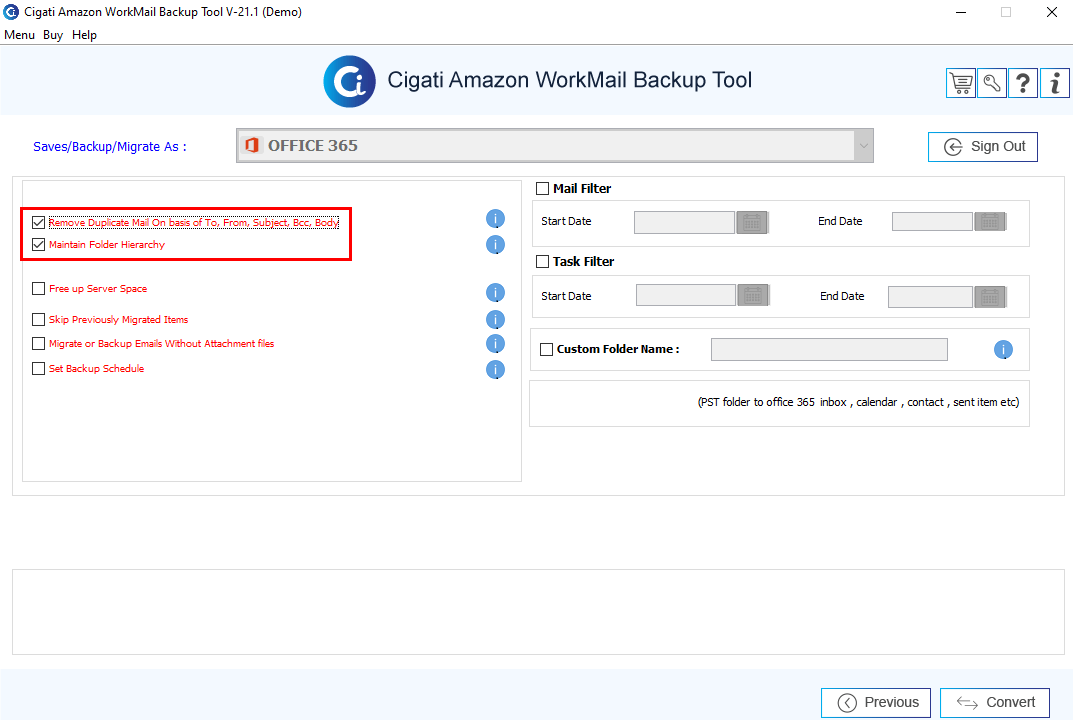Check the Custom Folder Name checkbox
Screen dimensions: 1073x720
[x=547, y=349]
